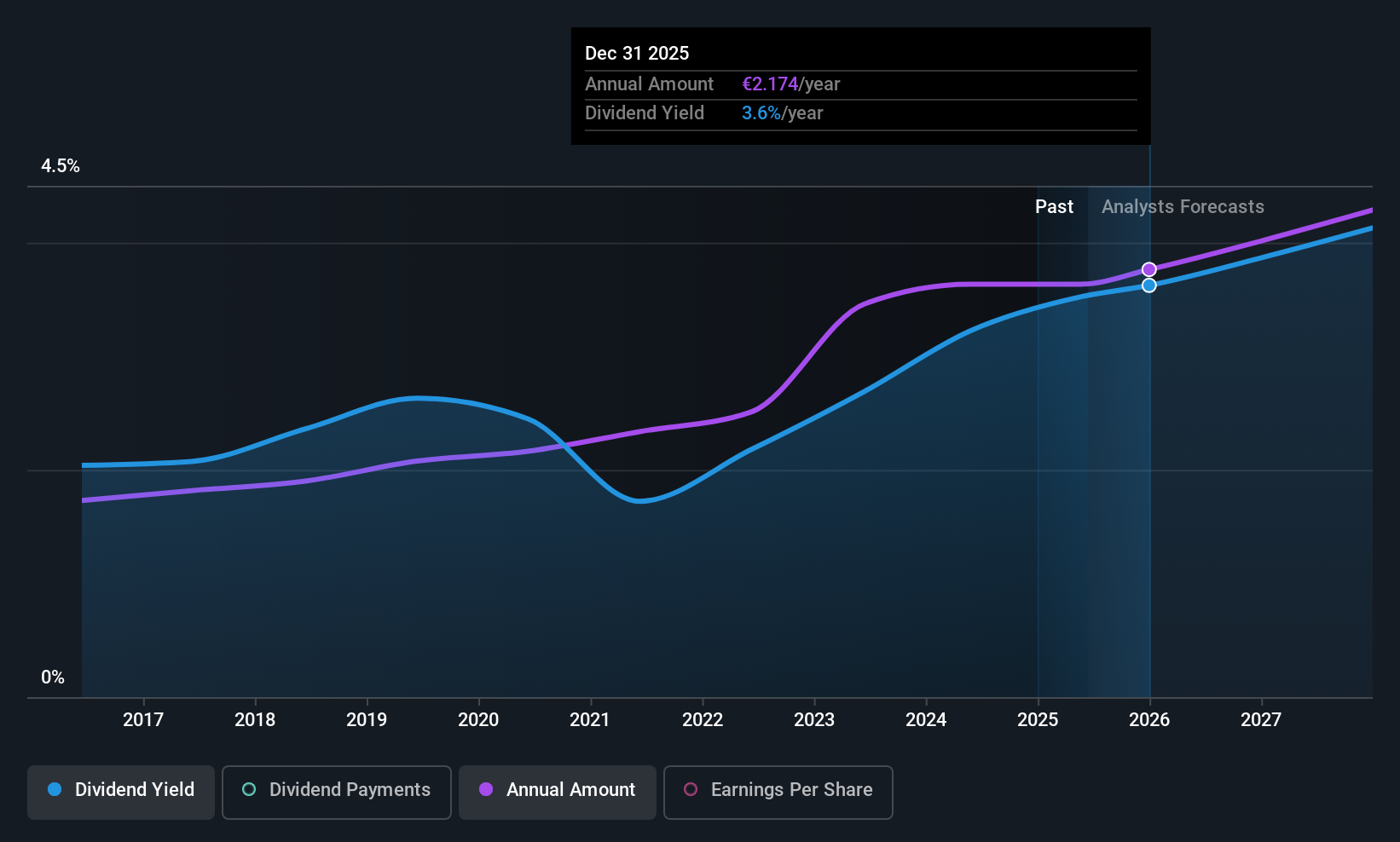The image size is (1400, 842).
Task: Click the purple Annual Amount data point
Action: click(1149, 269)
